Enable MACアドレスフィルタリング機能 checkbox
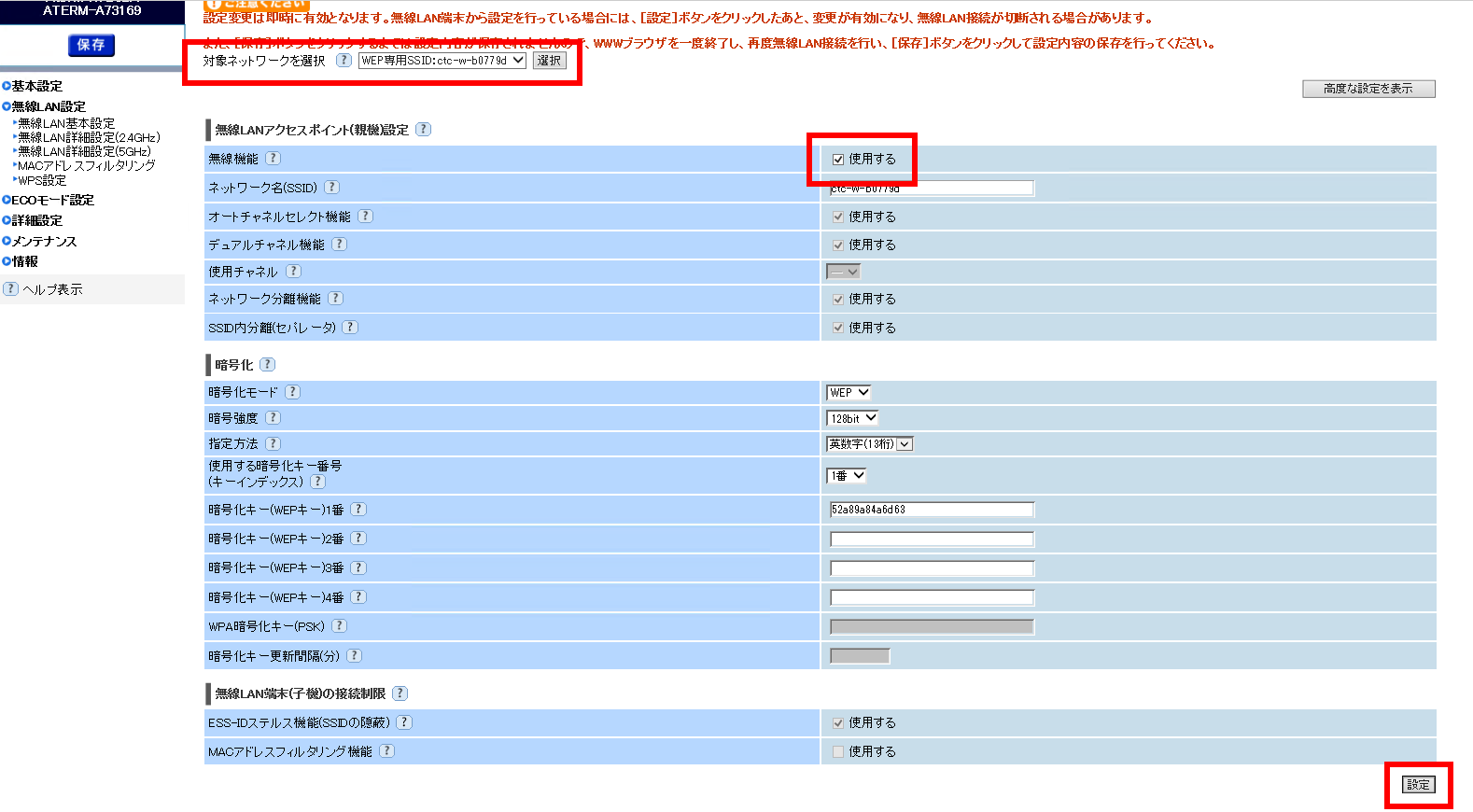 pos(838,751)
